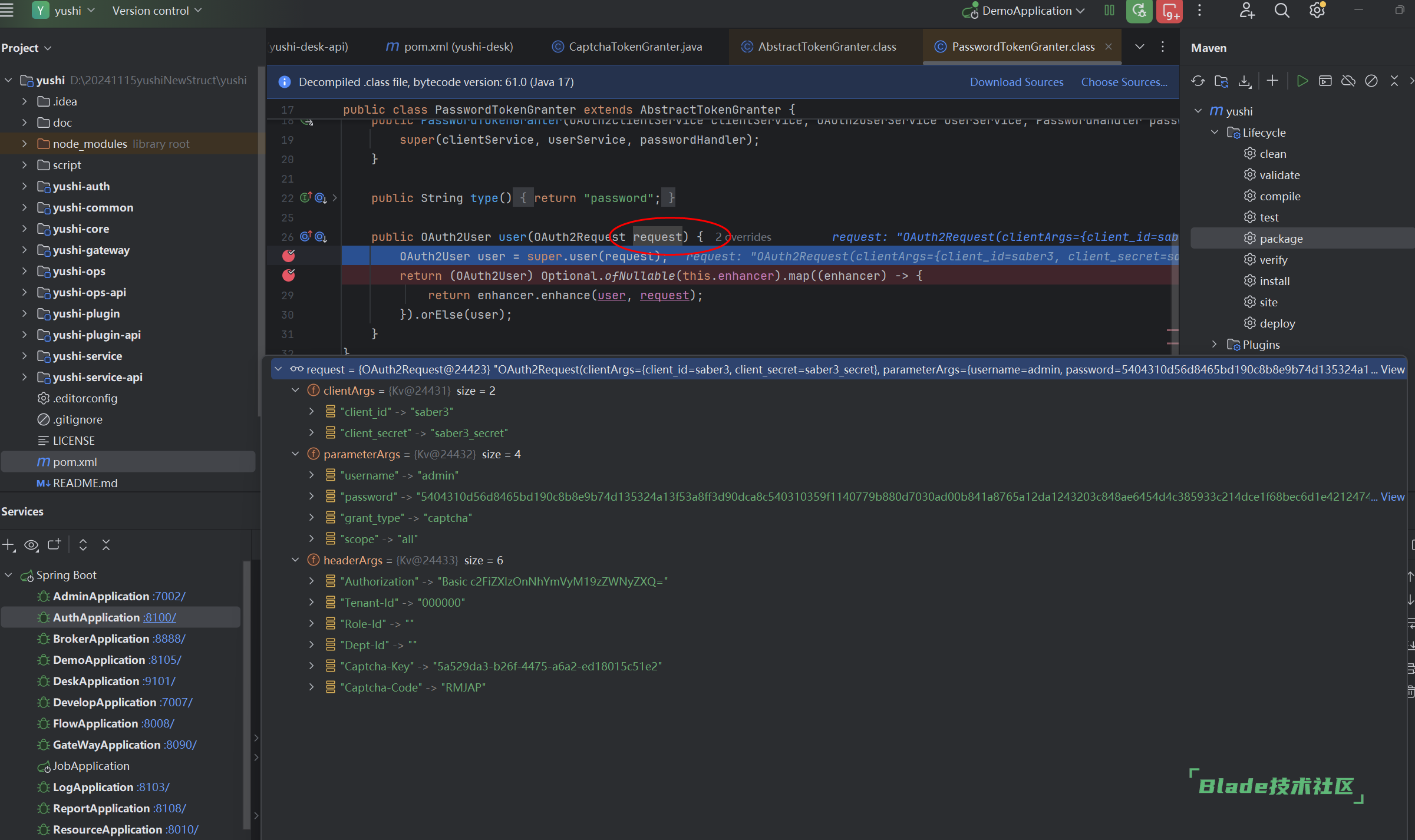Viewport: 1415px width, 840px height.
Task: Click the red Stop 9+ button
Action: click(1170, 11)
